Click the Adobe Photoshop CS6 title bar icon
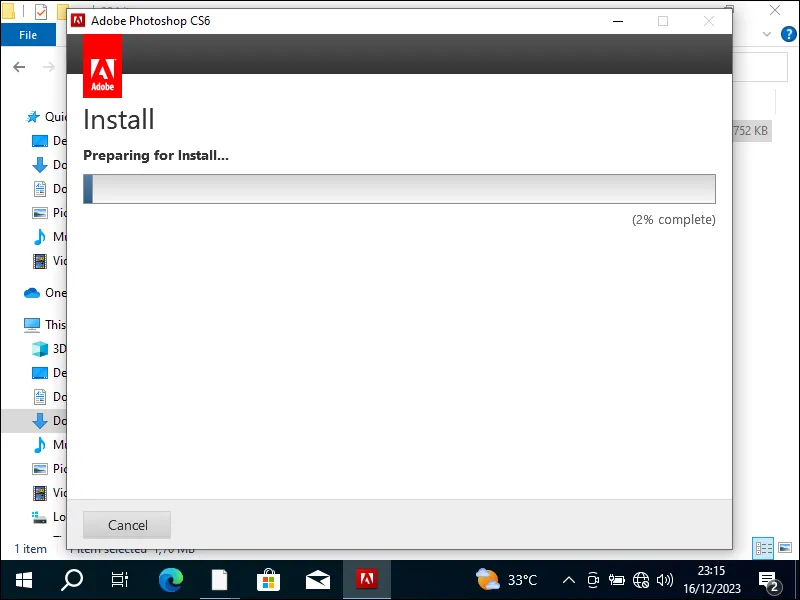This screenshot has height=600, width=800. click(x=79, y=19)
